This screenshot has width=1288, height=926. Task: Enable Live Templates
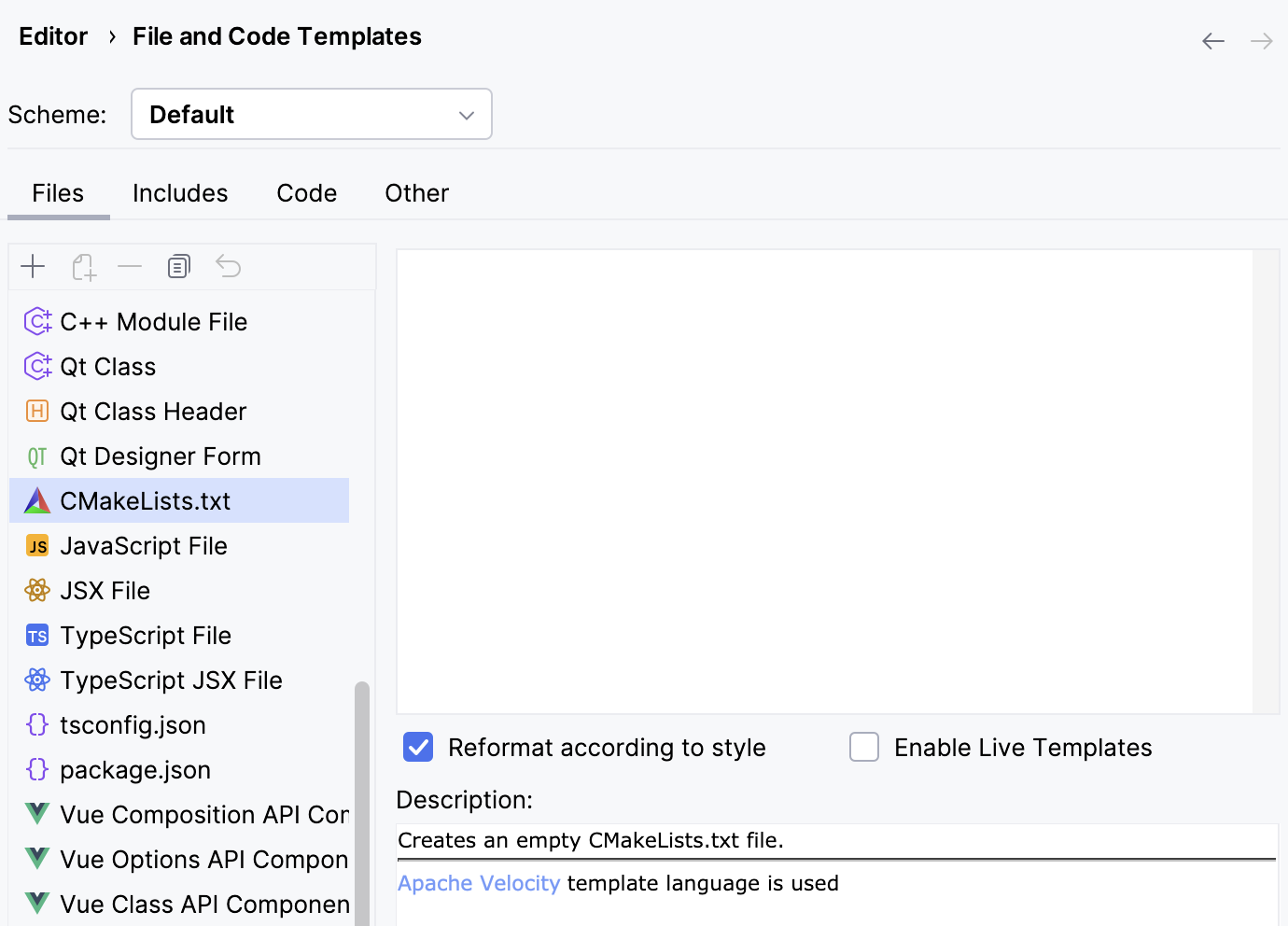863,747
